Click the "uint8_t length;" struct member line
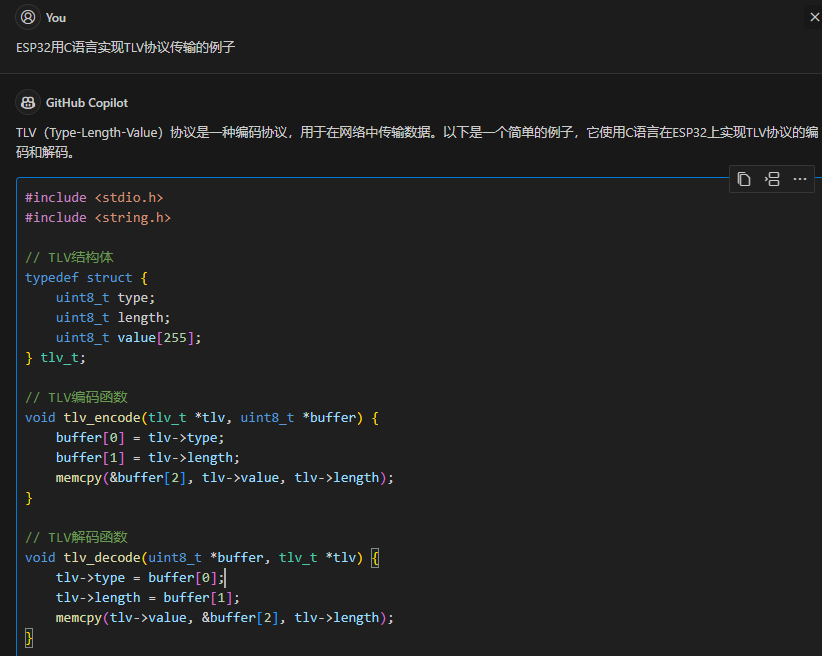Screen dimensions: 822x656 pos(113,318)
